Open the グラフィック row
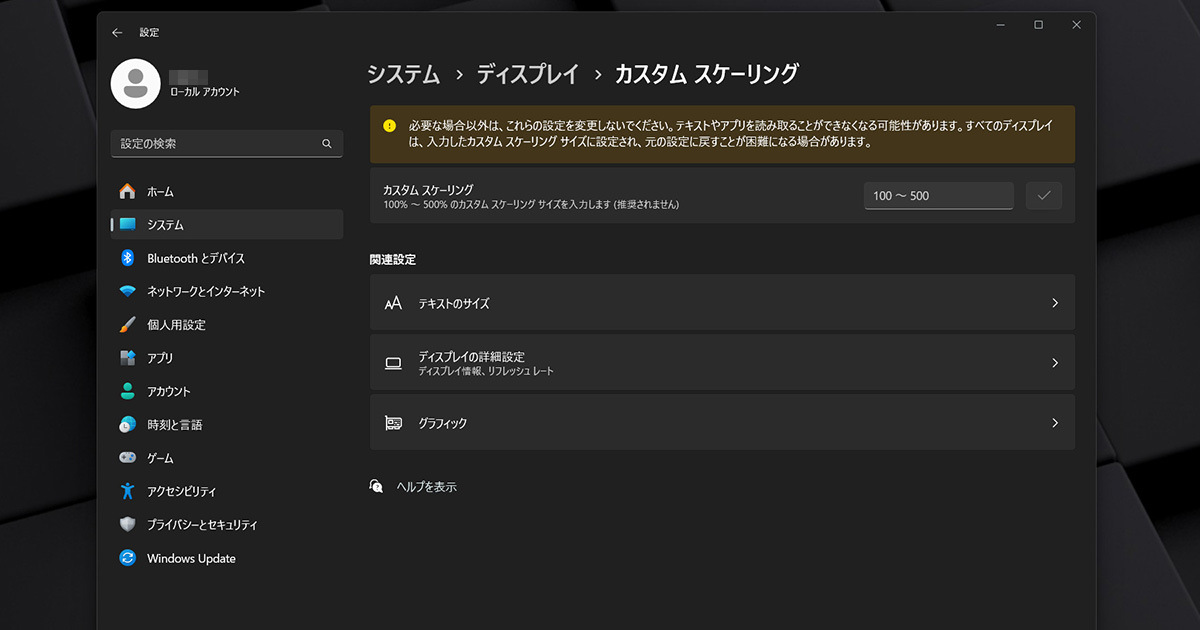 (722, 423)
